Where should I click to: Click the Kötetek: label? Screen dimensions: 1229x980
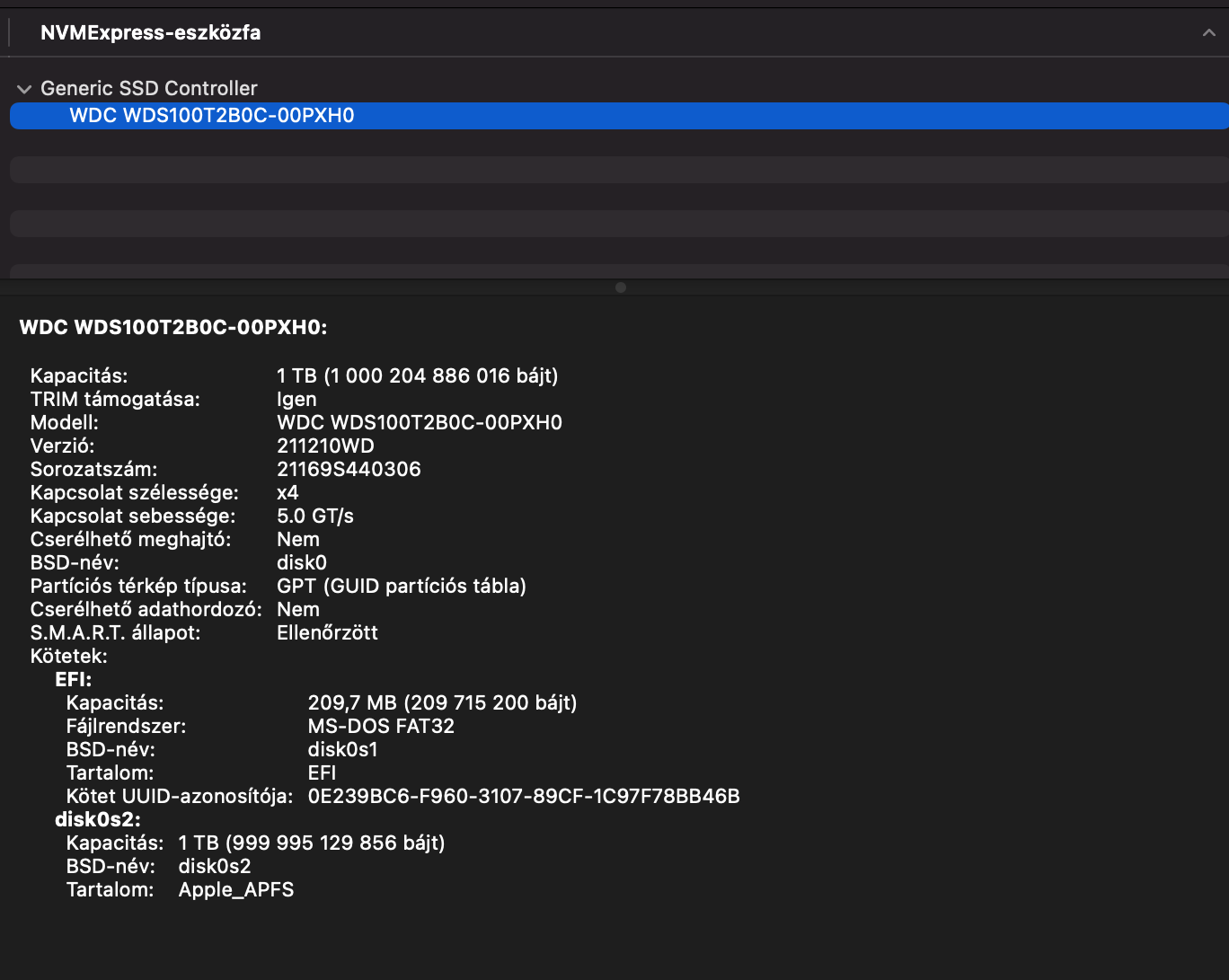68,656
